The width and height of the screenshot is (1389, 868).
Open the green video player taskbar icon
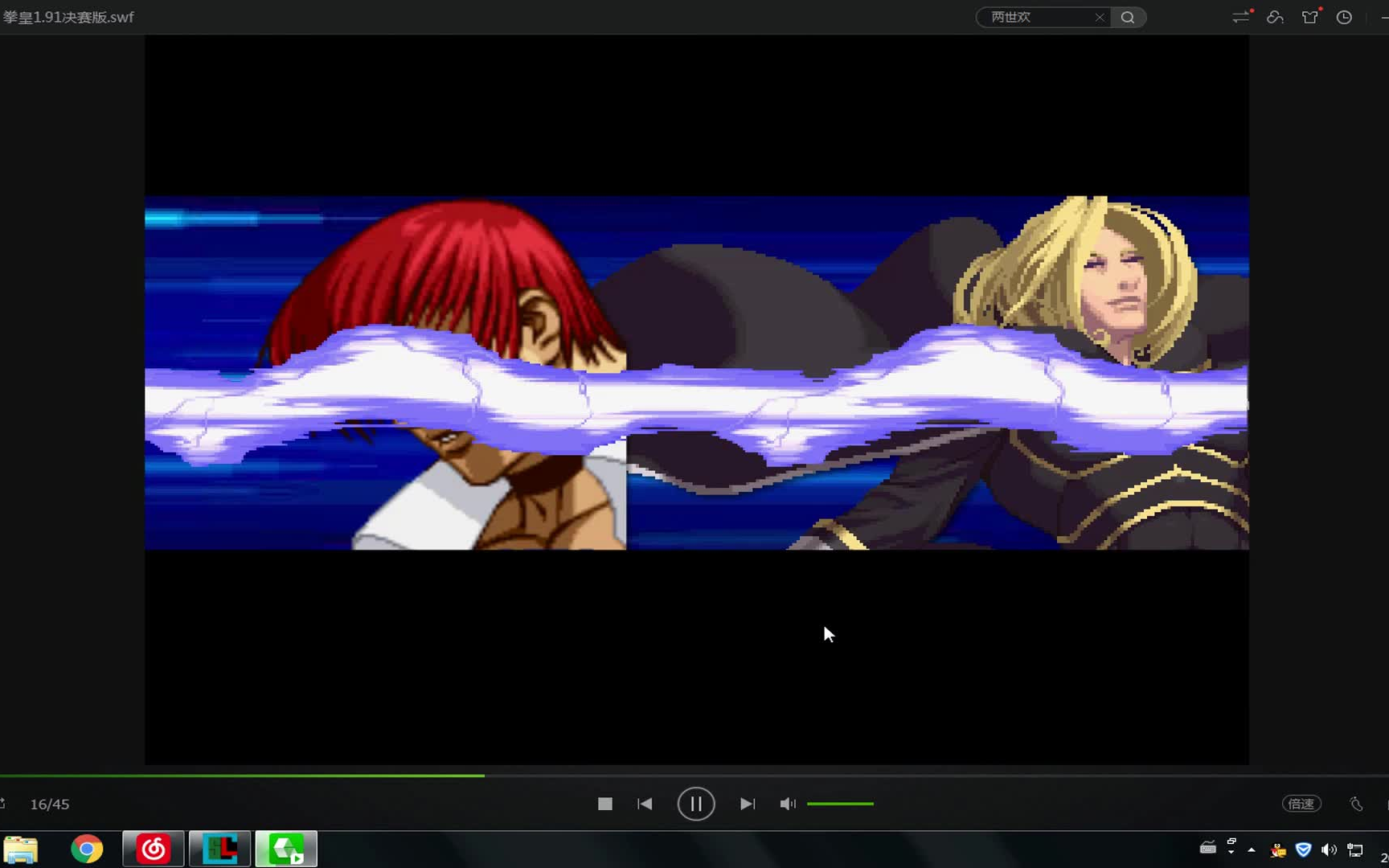pyautogui.click(x=286, y=849)
